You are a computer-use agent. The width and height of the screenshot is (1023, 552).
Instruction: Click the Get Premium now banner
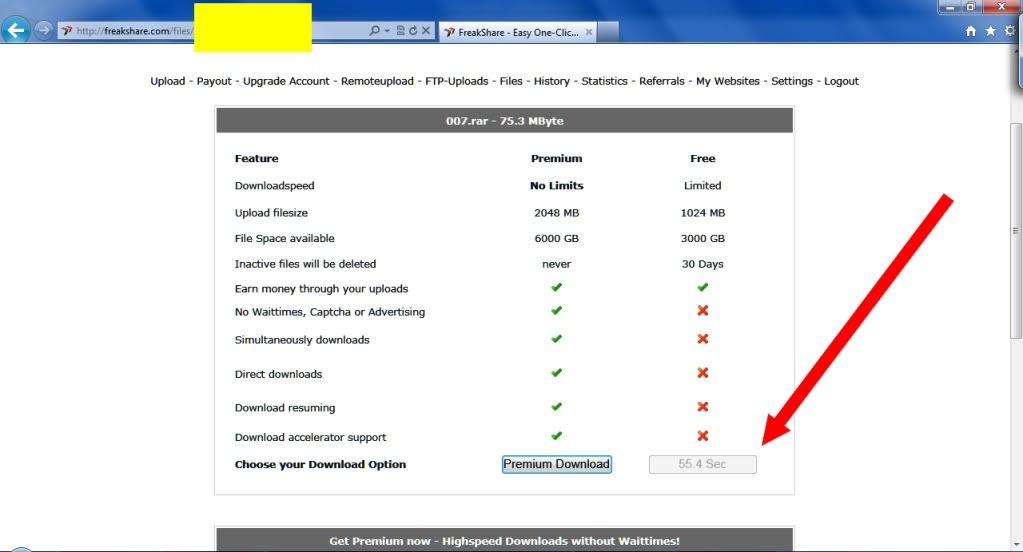tap(504, 540)
